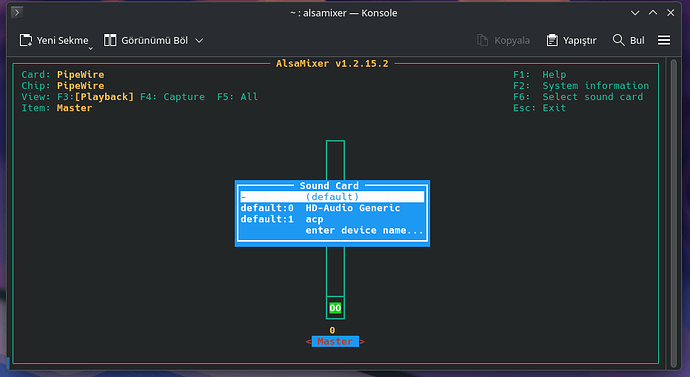Click the Kopyala copy icon
690x377 pixels.
tap(483, 40)
